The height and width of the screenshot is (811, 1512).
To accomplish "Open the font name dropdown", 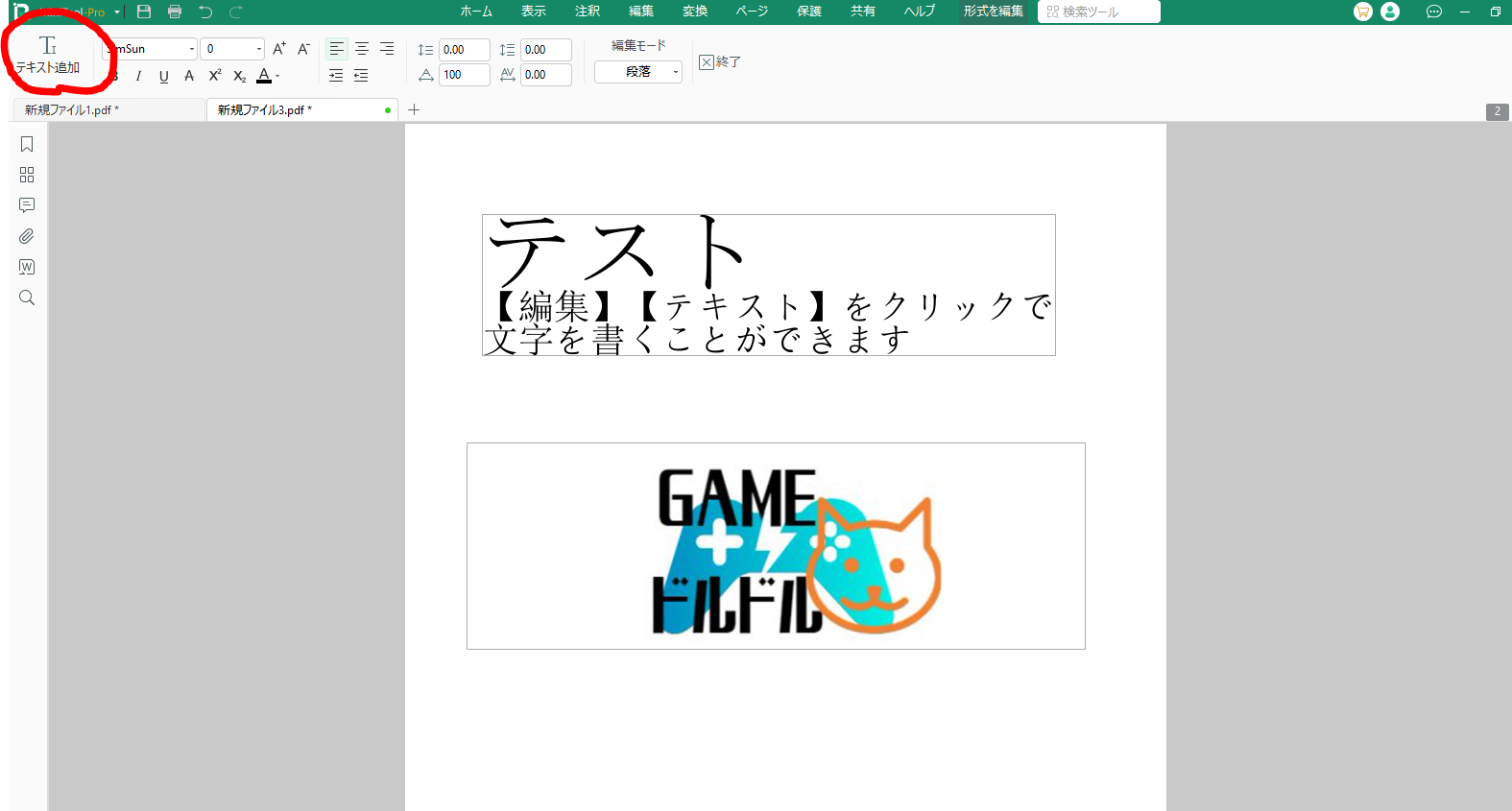I will click(x=191, y=49).
